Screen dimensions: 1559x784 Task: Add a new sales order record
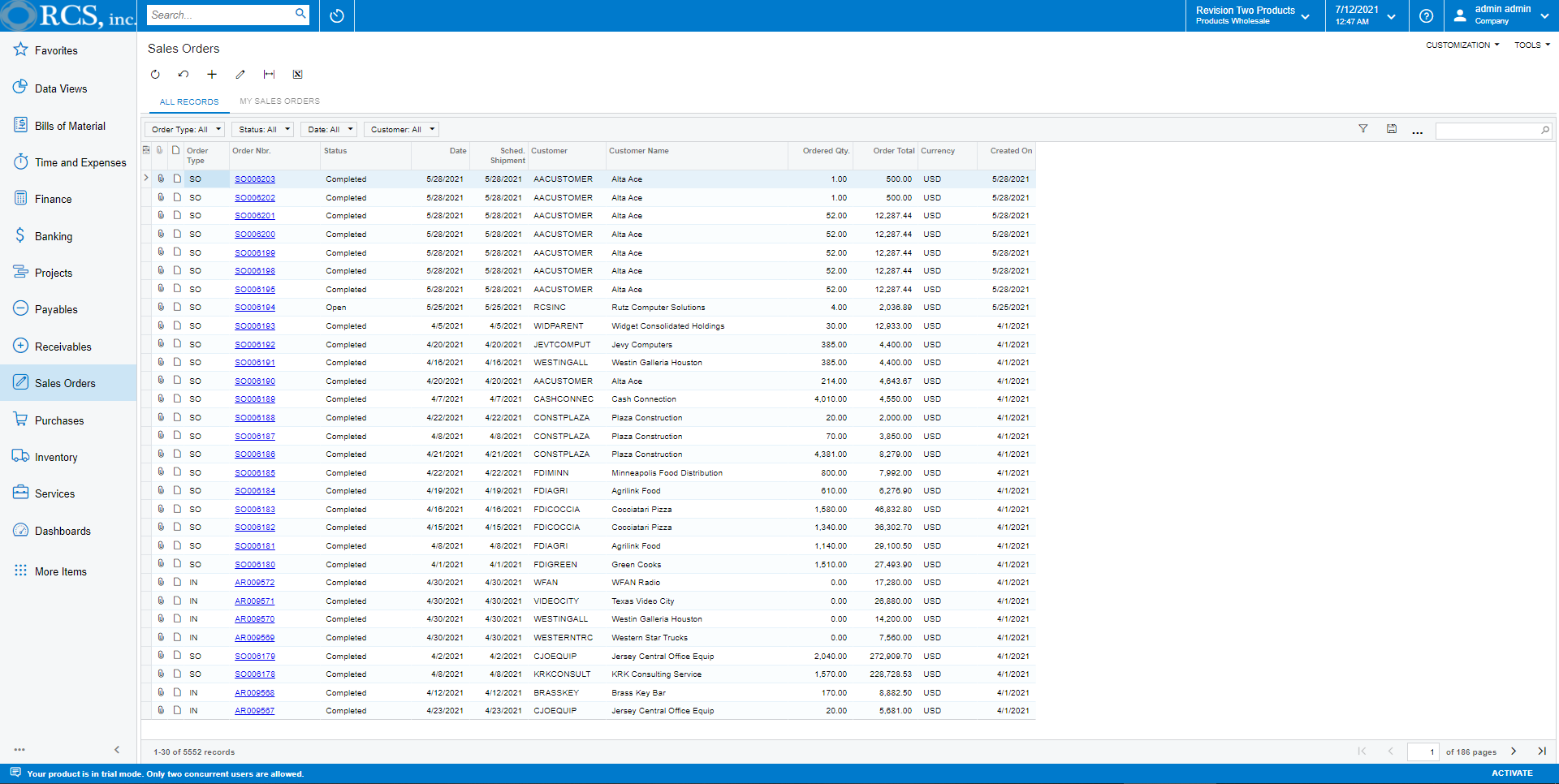(212, 74)
